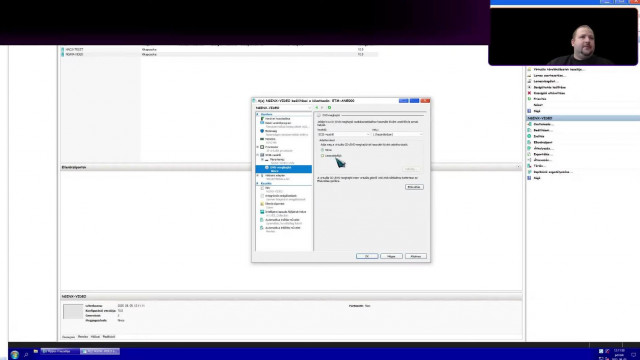The width and height of the screenshot is (640, 360).
Task: Click the back navigation arrow in settings dialog
Action: tap(317, 108)
